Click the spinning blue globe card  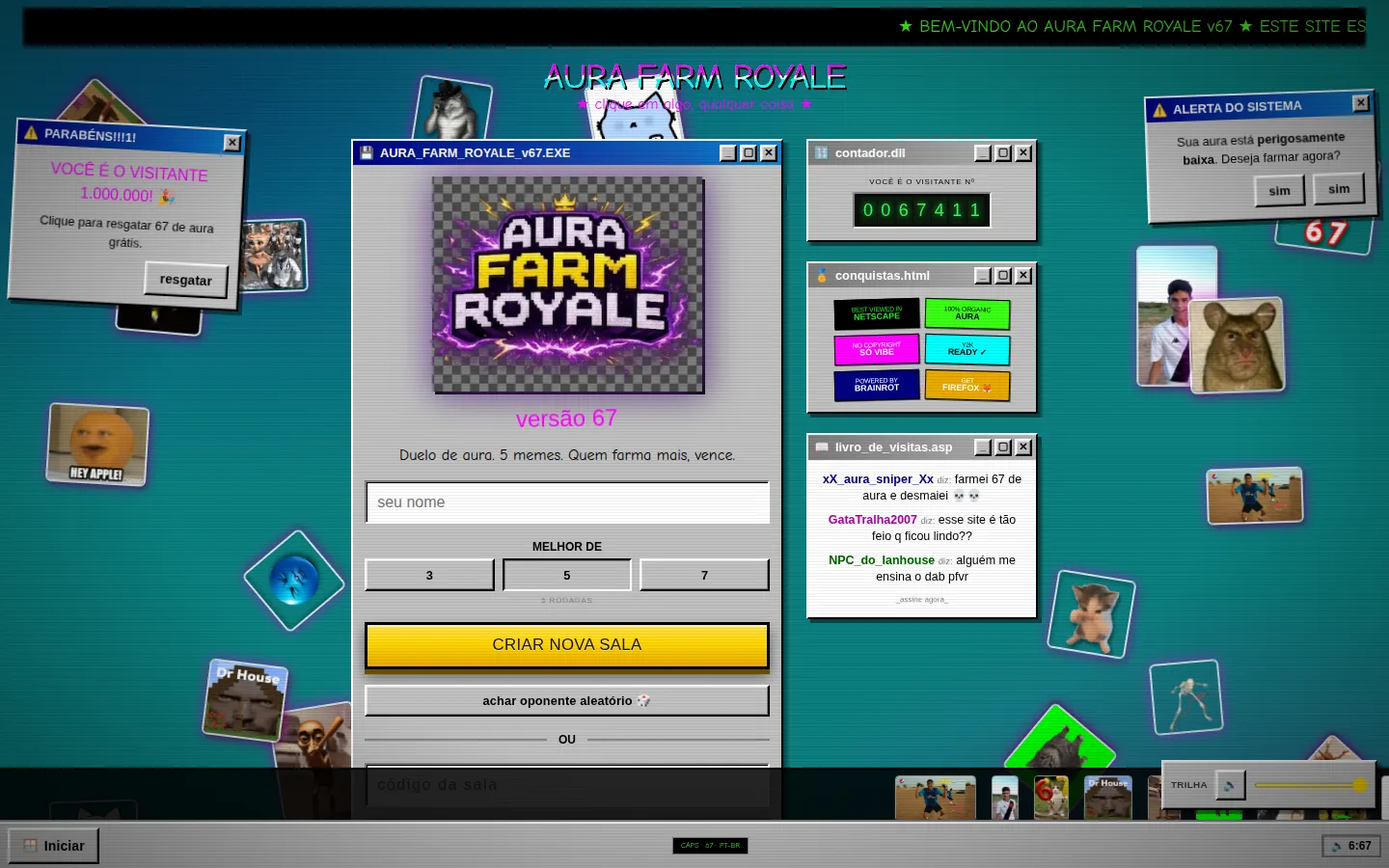[x=294, y=581]
